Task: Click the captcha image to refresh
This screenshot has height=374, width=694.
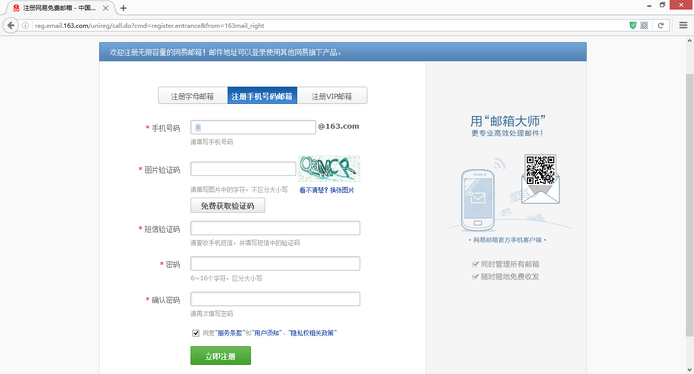Action: tap(329, 169)
